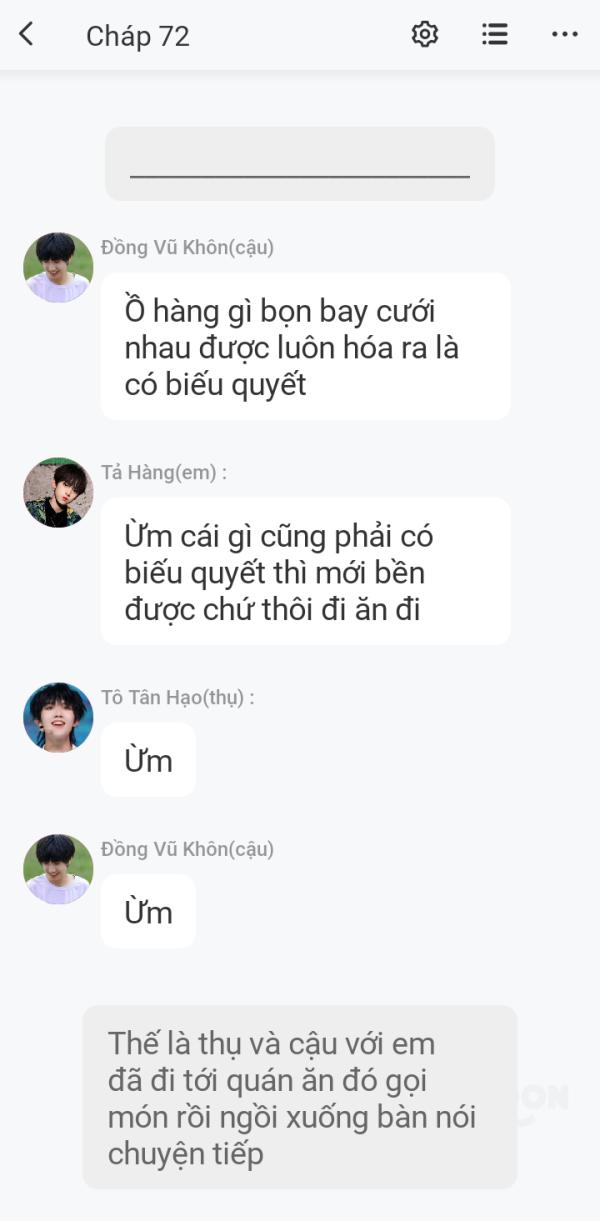
Task: Tap first Đồng Vũ Khôn avatar
Action: pos(58,268)
